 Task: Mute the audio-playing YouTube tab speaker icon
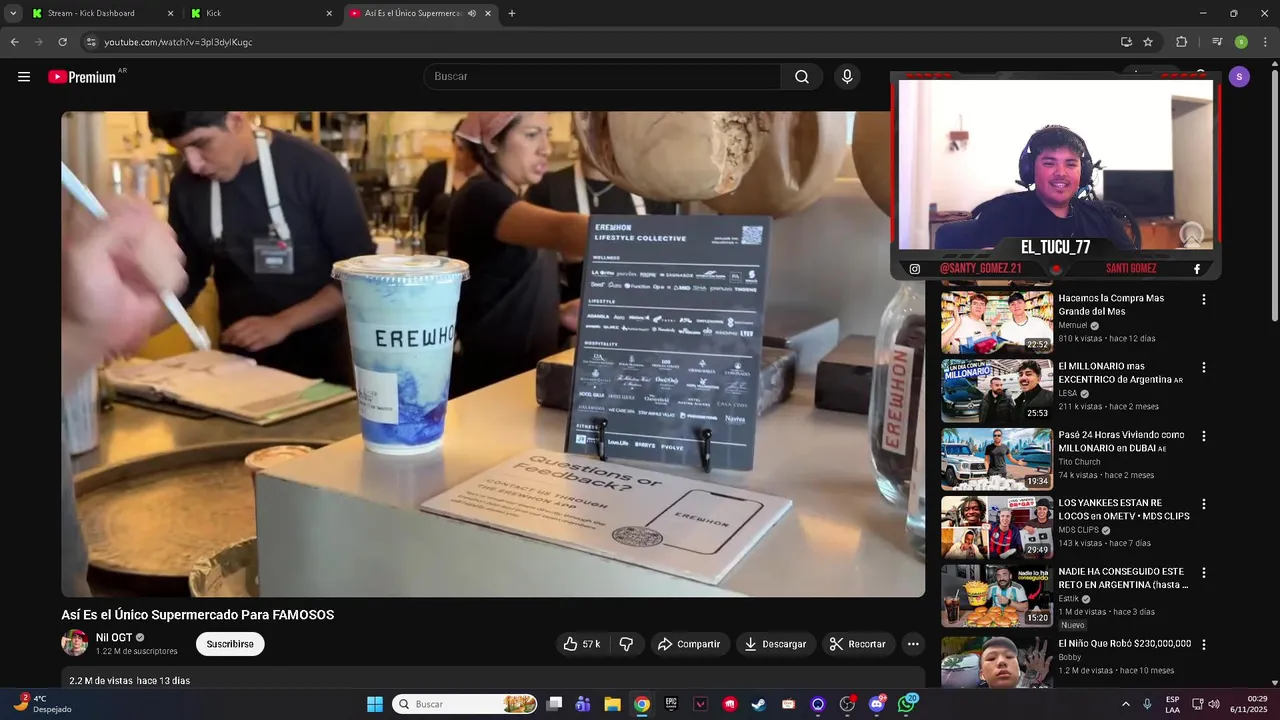coord(471,13)
